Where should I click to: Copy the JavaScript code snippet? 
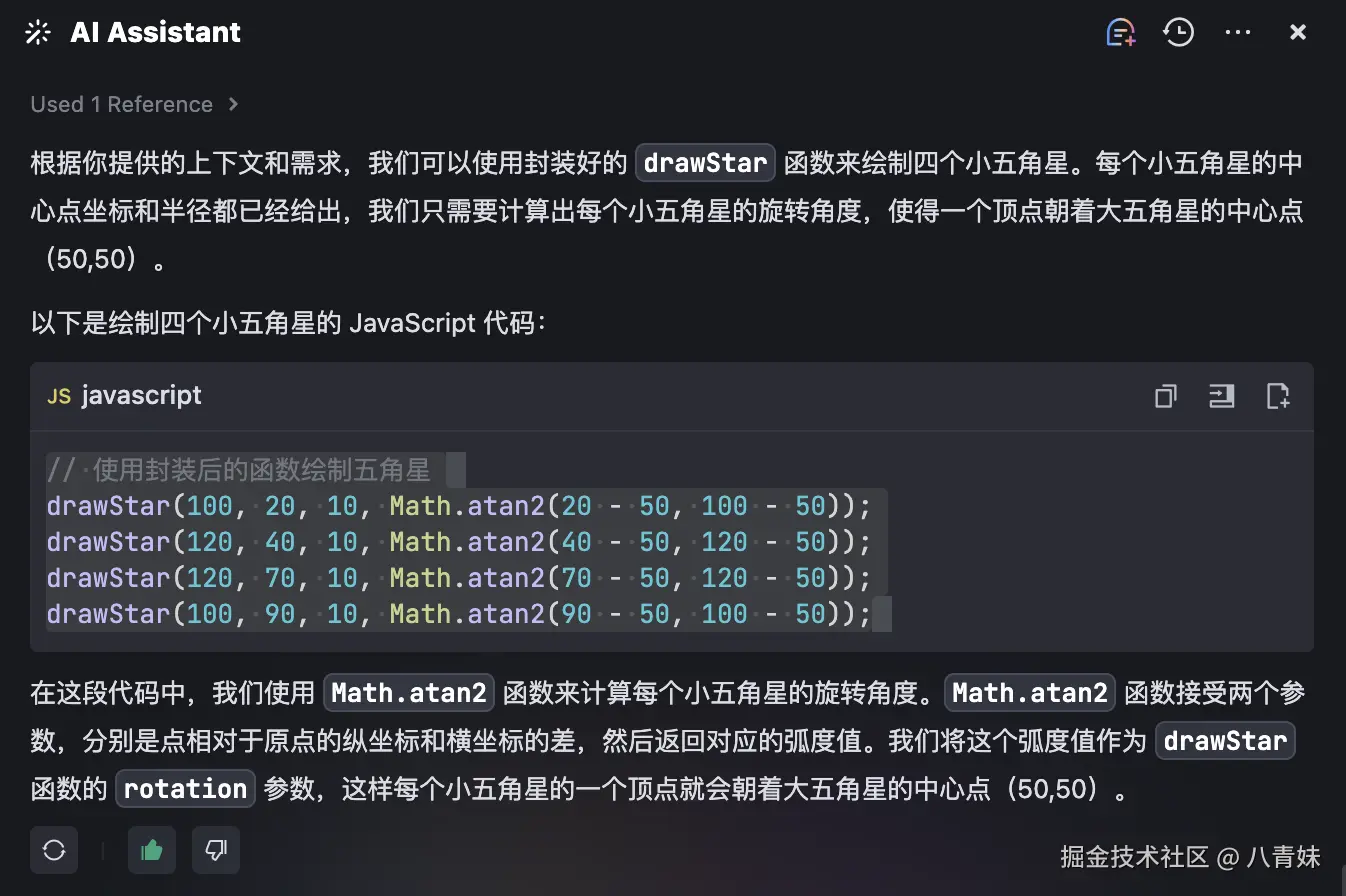click(1165, 396)
